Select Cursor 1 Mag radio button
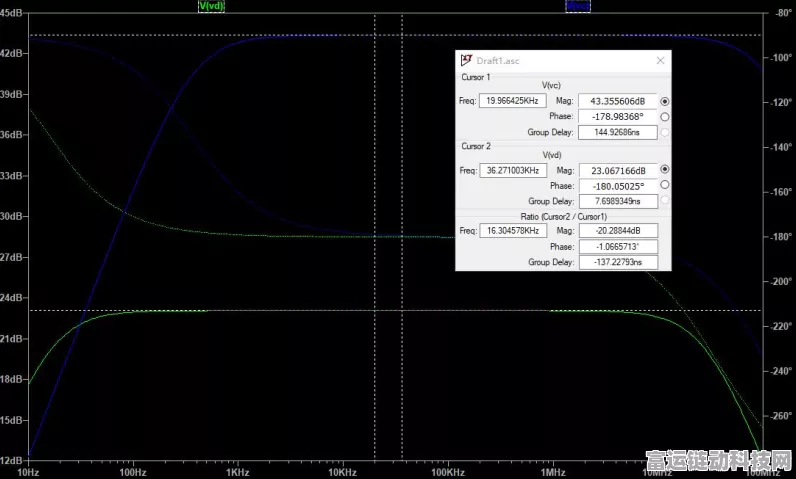The height and width of the screenshot is (479, 796). coord(665,101)
